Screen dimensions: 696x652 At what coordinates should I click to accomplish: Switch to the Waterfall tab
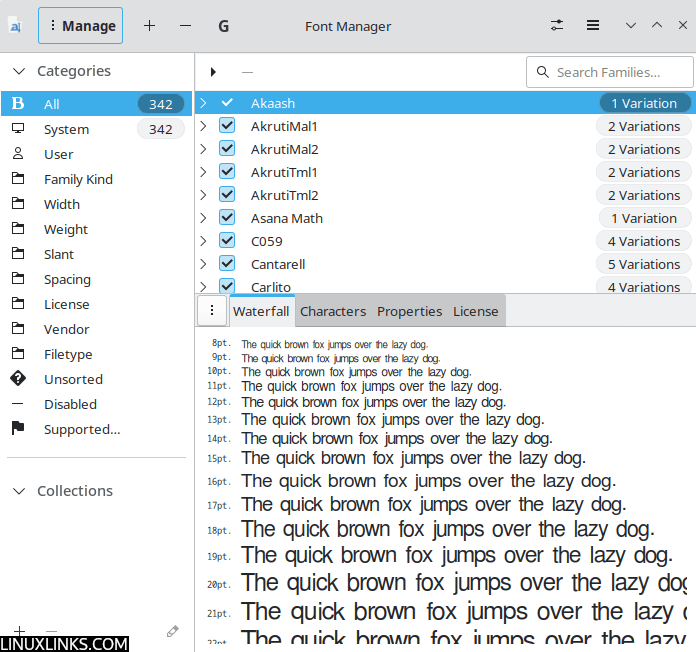(261, 311)
